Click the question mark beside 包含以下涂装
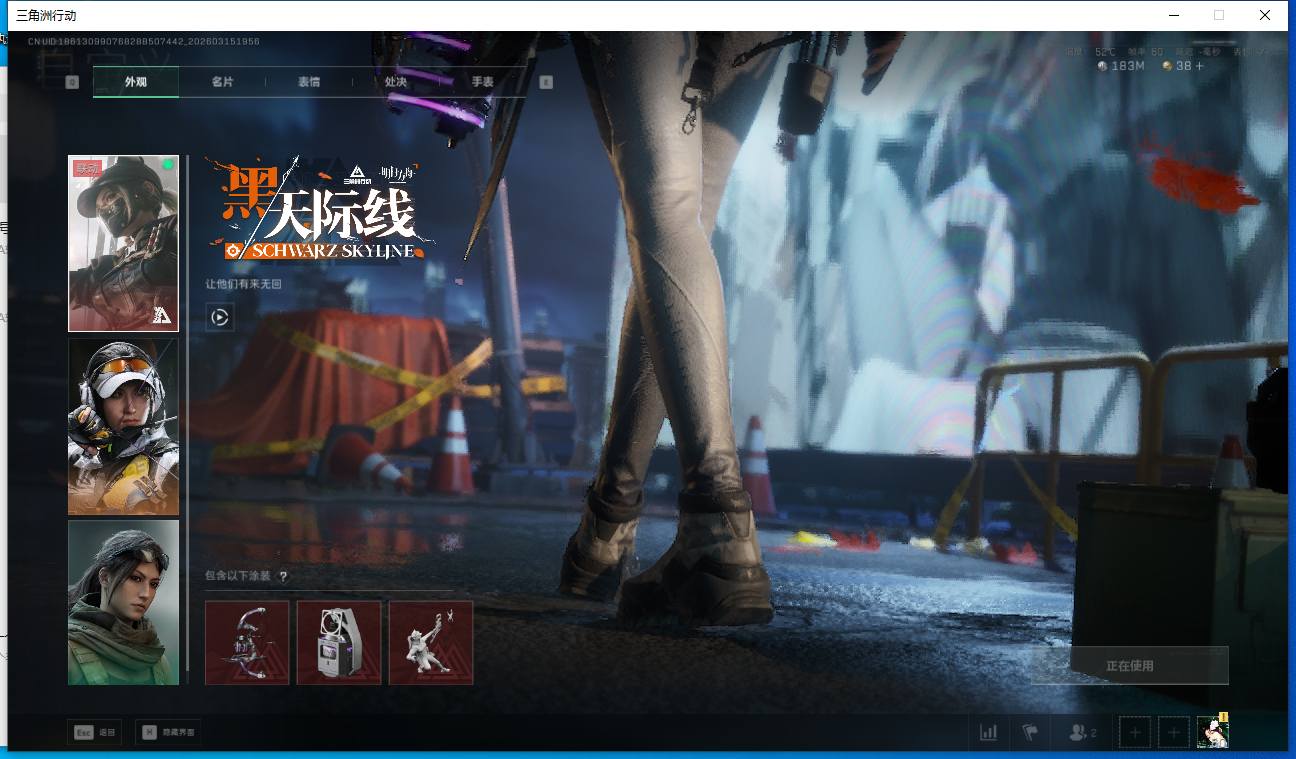This screenshot has height=759, width=1296. 283,577
